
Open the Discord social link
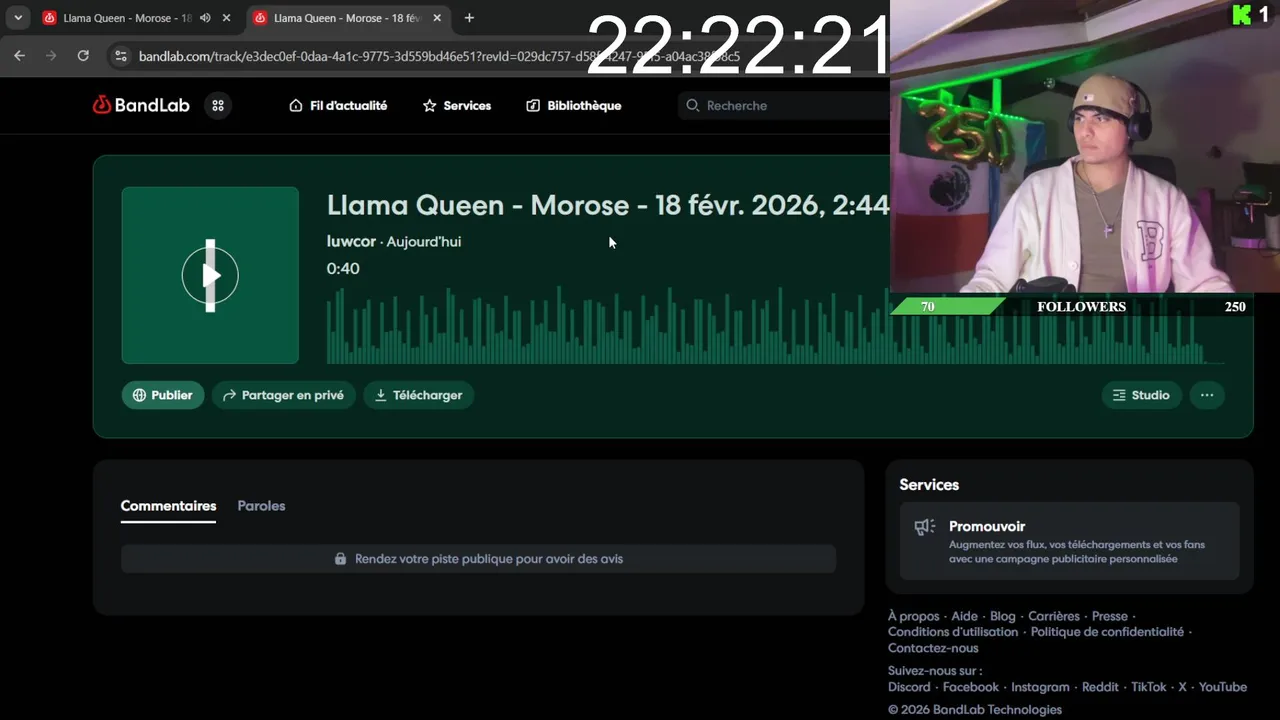(909, 687)
